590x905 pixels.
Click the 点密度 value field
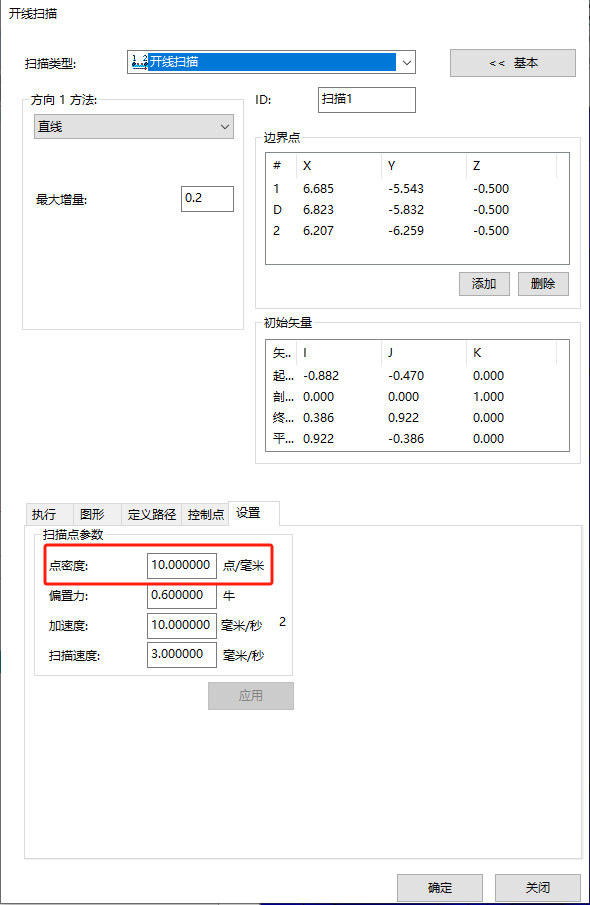[x=182, y=566]
